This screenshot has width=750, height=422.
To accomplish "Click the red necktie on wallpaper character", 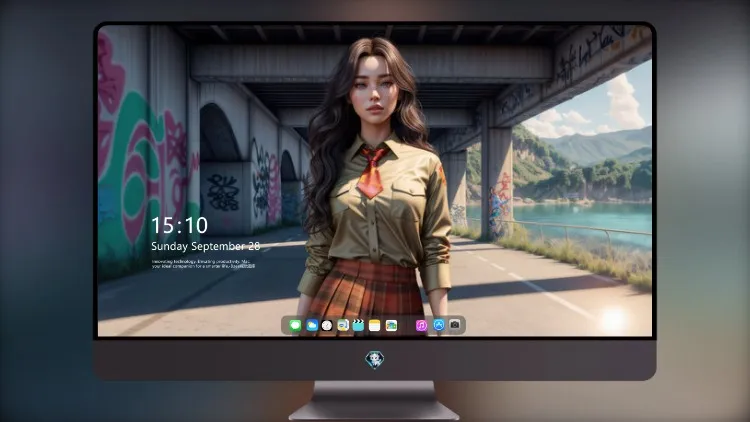I will (371, 172).
